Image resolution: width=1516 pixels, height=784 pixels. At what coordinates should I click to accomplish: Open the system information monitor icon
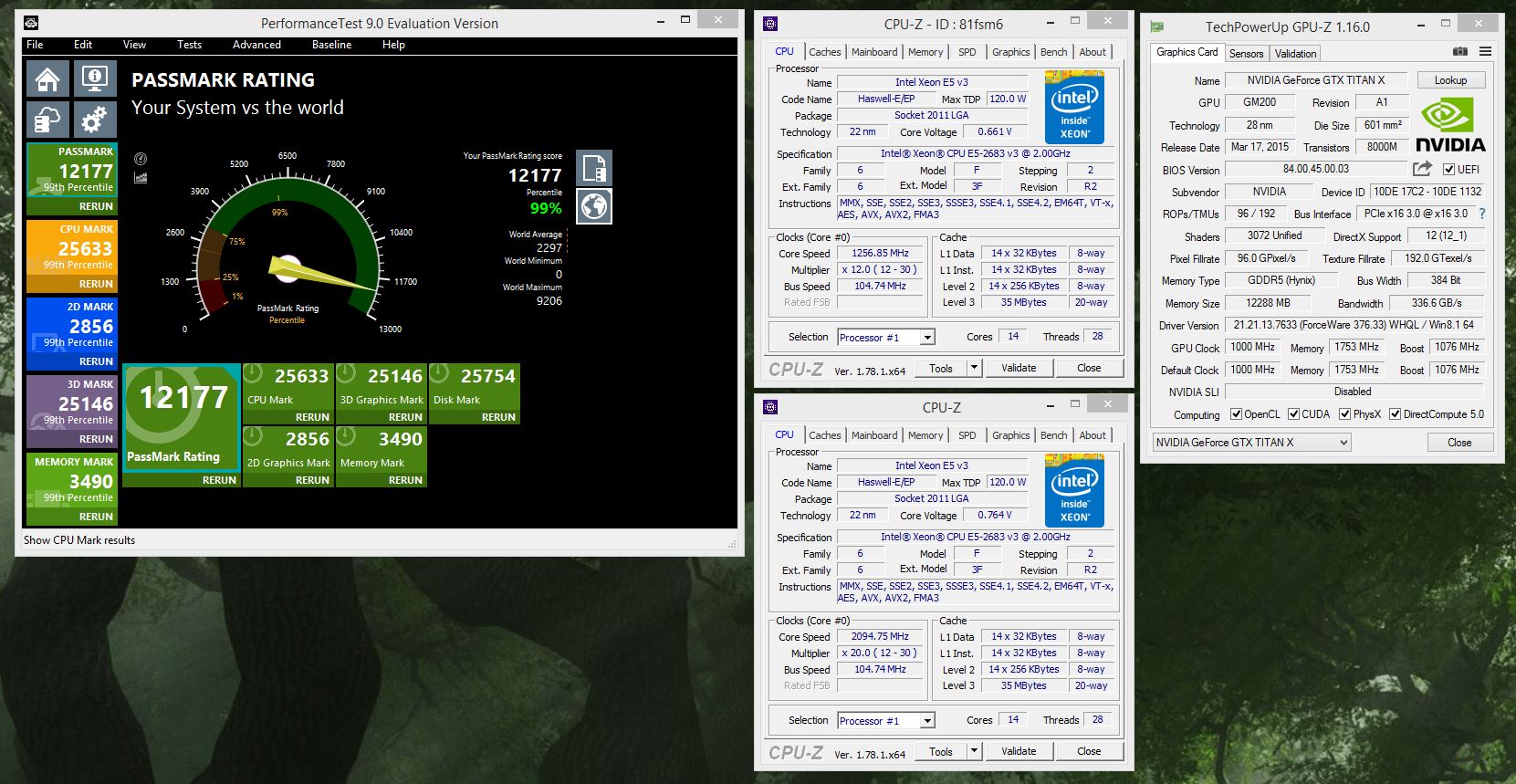95,78
